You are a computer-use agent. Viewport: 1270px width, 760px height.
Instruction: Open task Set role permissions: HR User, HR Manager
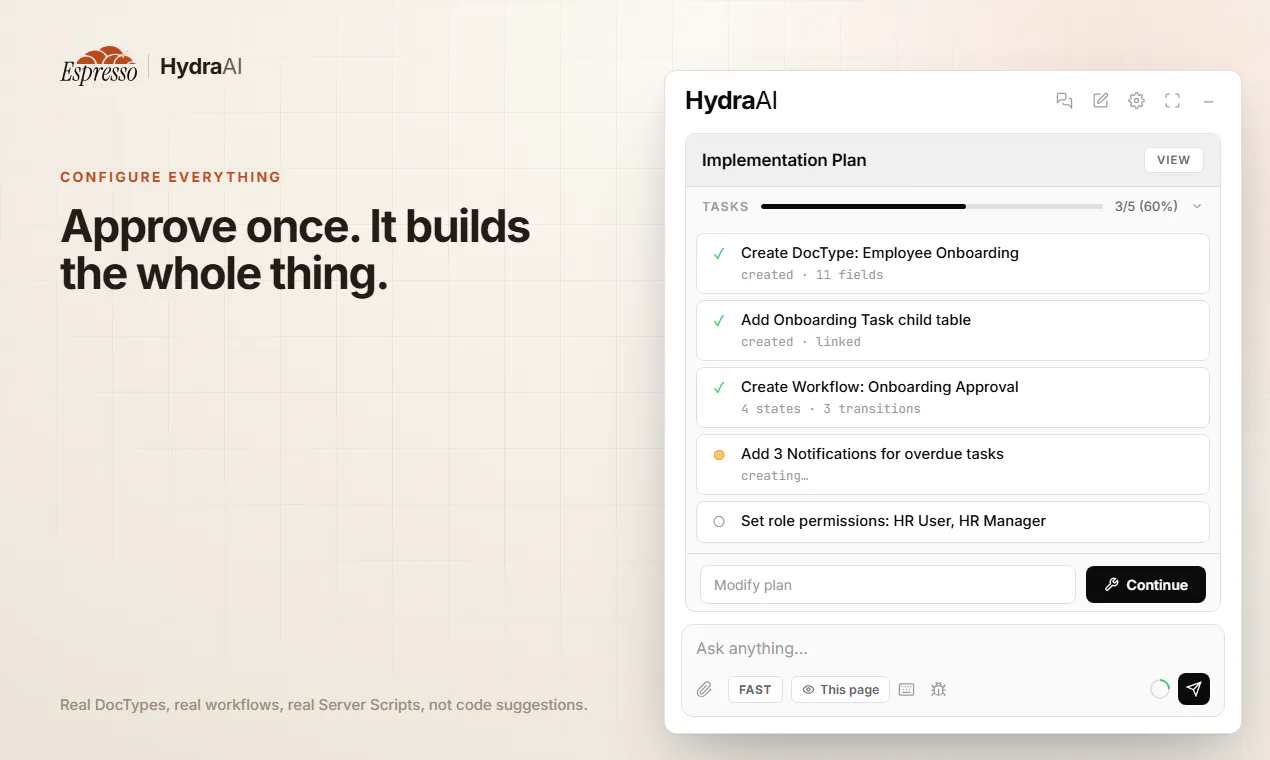tap(953, 522)
